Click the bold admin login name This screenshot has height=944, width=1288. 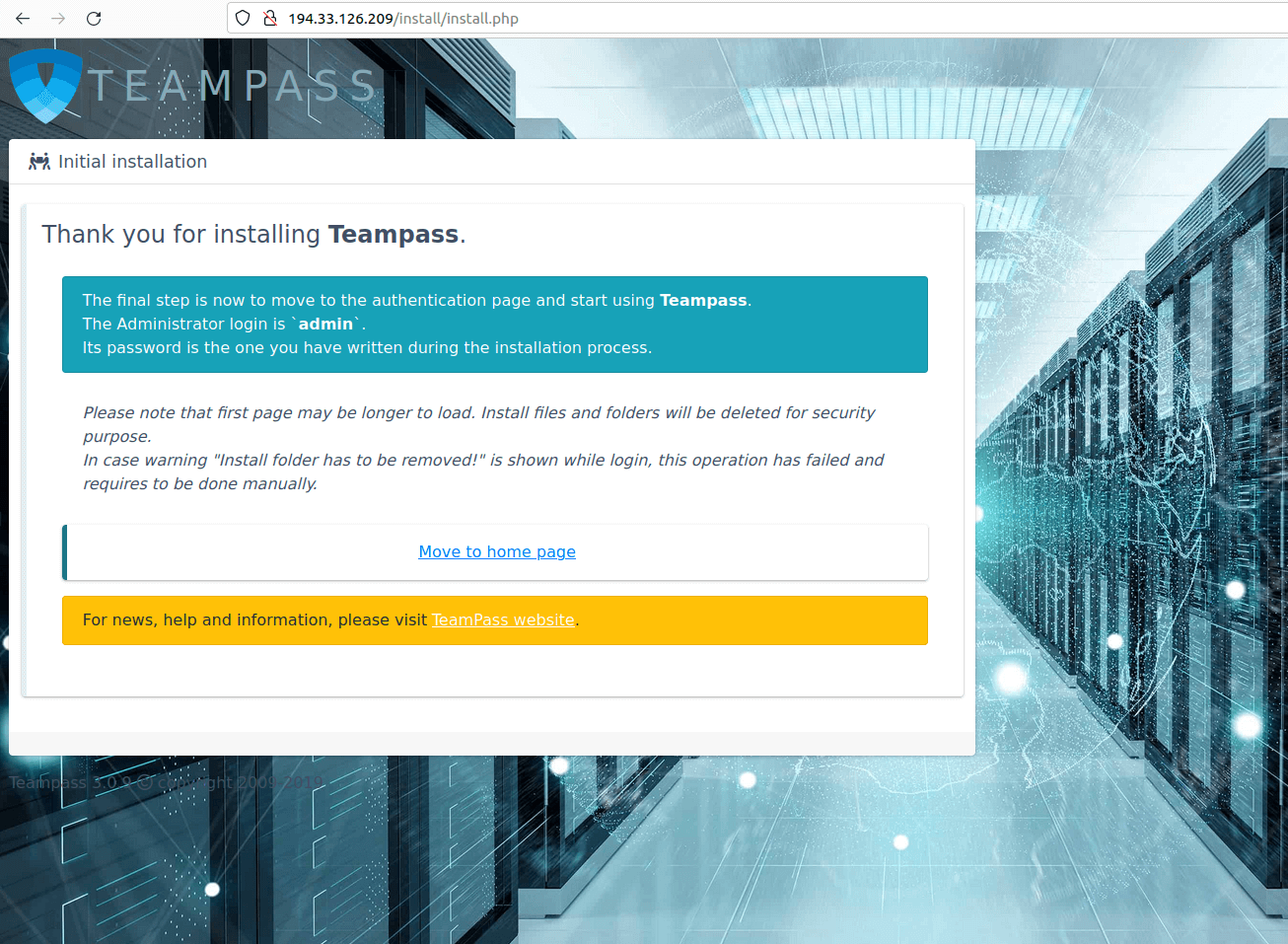[x=325, y=325]
